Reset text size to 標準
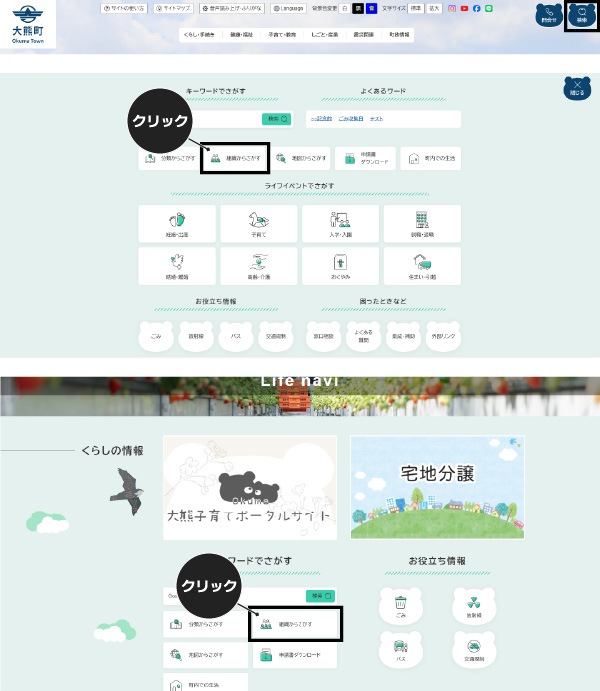This screenshot has width=600, height=691. click(x=416, y=8)
